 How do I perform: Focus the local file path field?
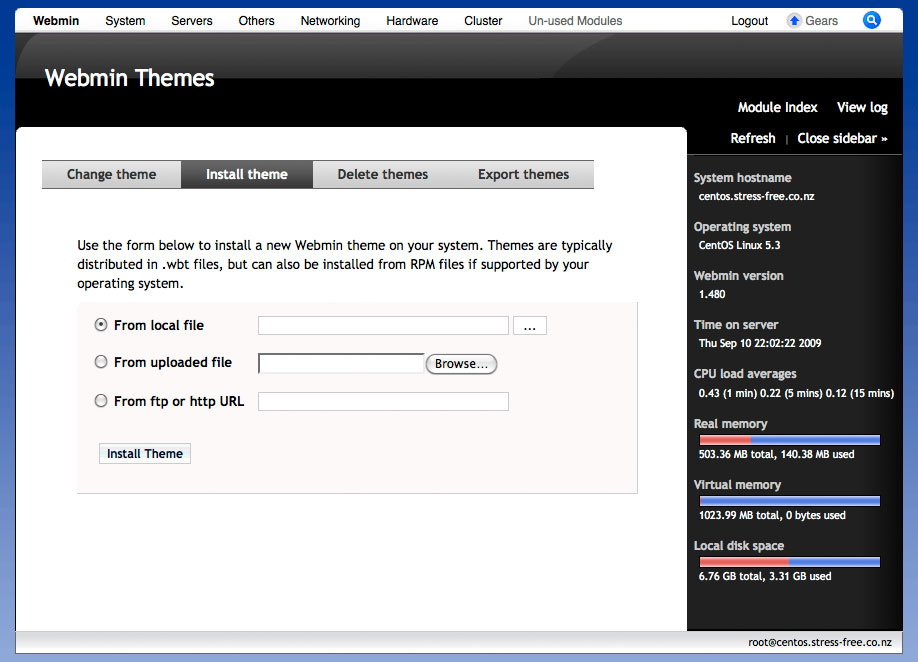point(383,325)
